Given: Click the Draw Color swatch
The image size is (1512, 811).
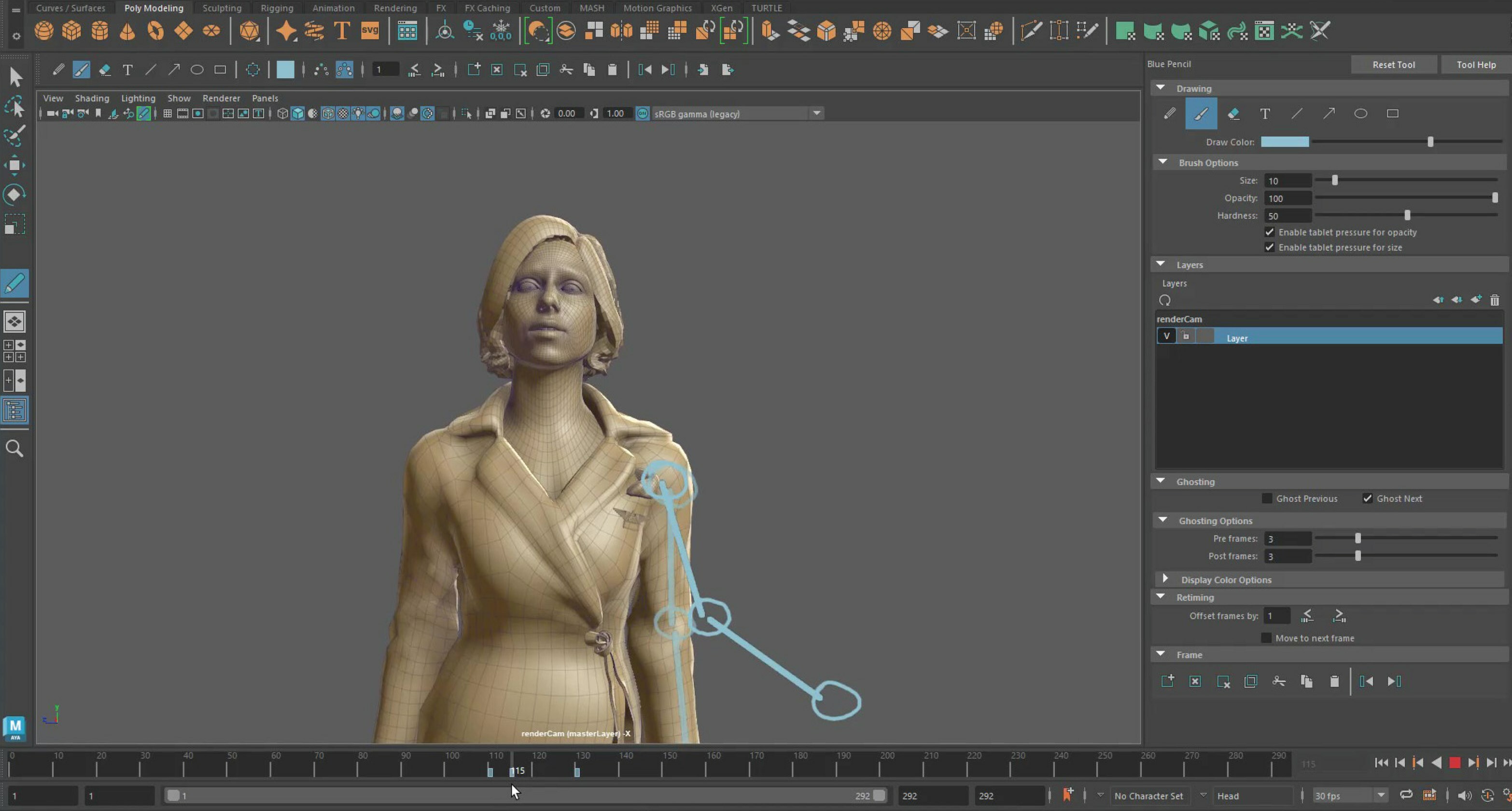Looking at the screenshot, I should click(x=1286, y=142).
